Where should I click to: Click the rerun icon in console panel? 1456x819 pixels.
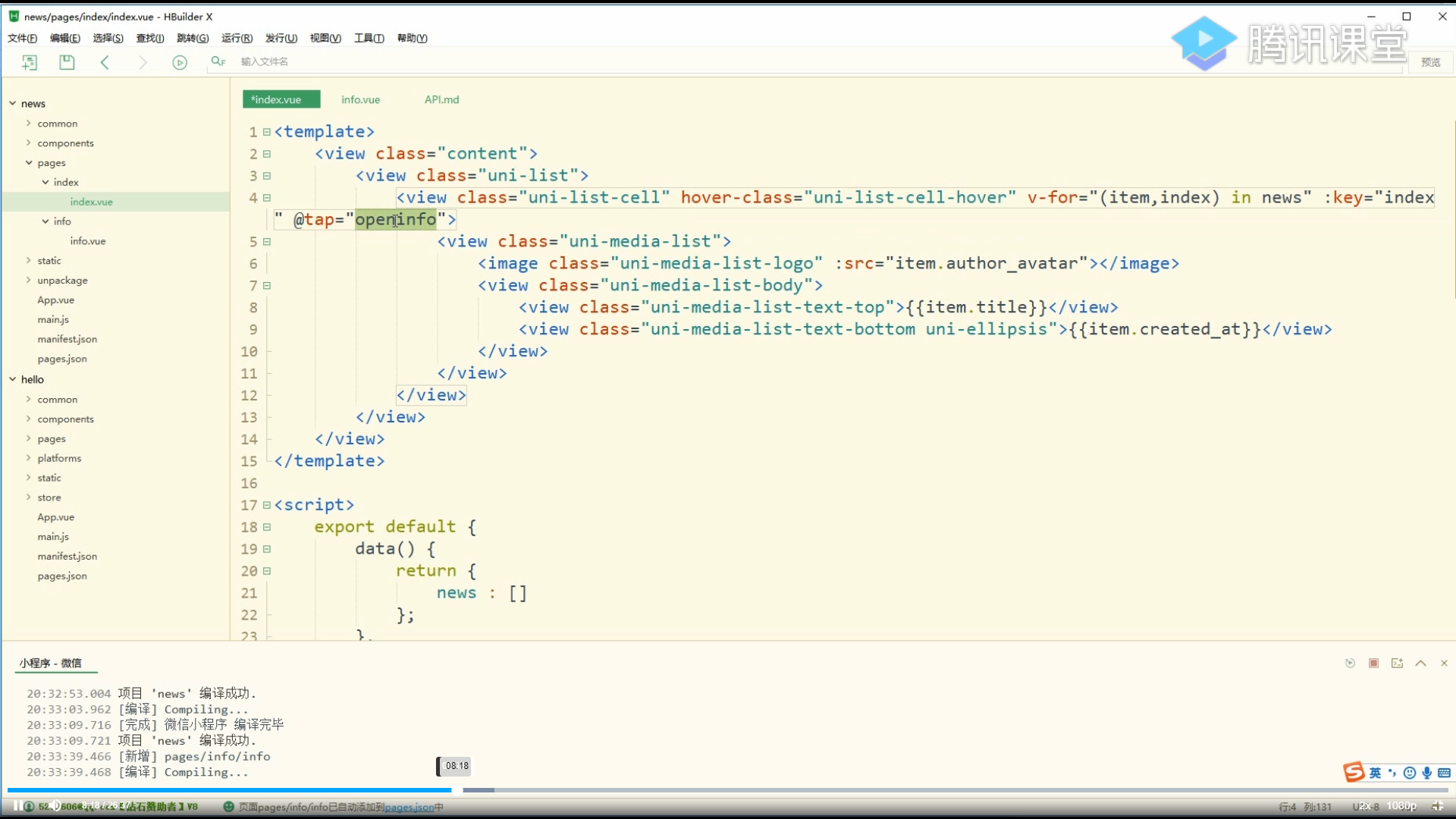point(1350,663)
